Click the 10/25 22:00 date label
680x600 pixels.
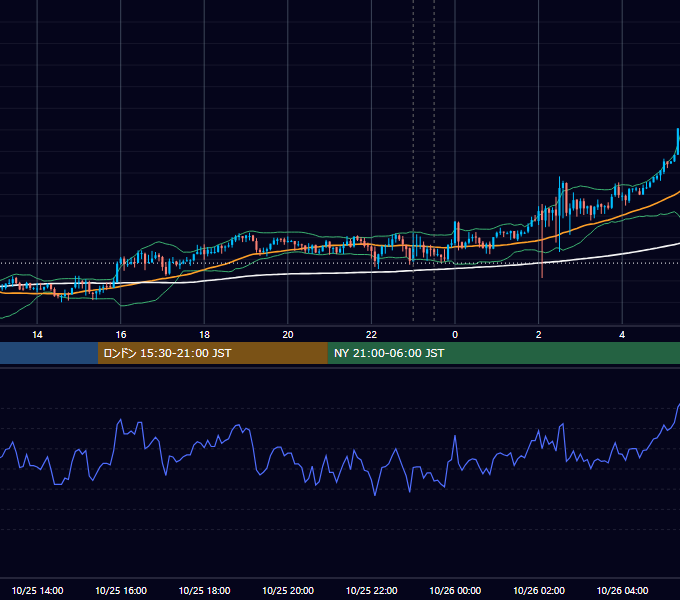coord(371,590)
